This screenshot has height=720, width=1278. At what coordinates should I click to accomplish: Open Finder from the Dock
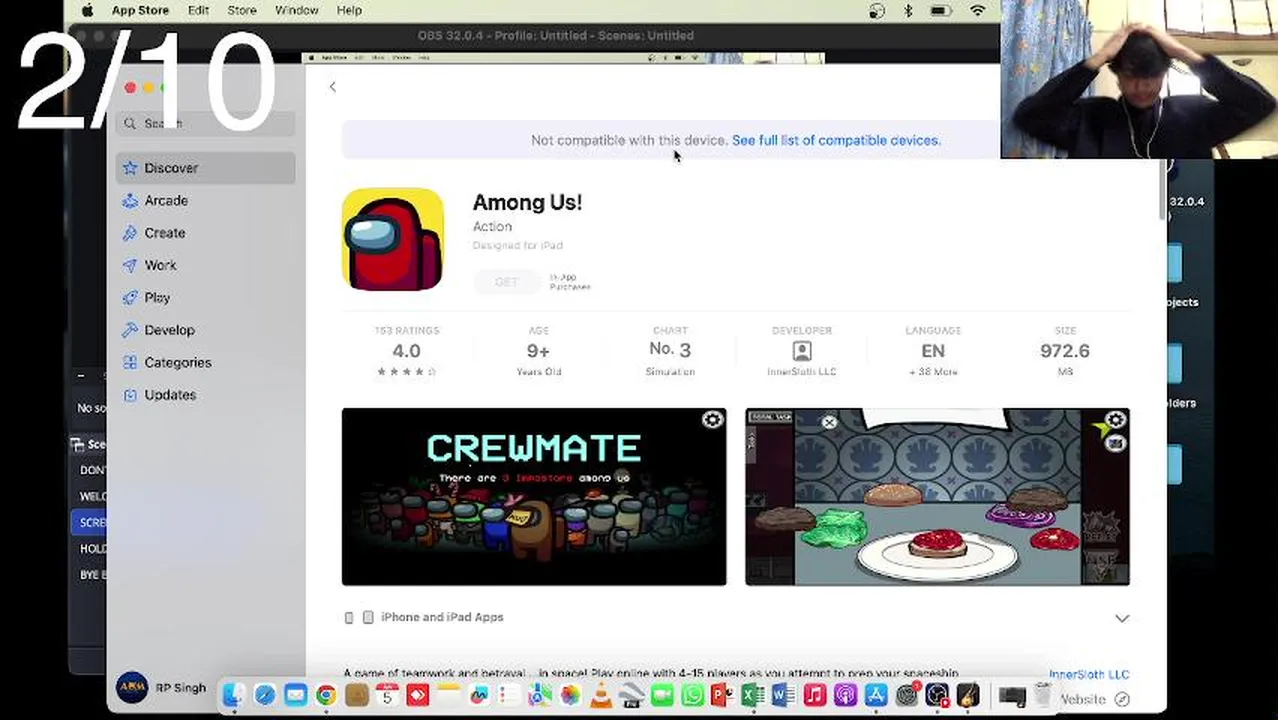click(x=233, y=695)
